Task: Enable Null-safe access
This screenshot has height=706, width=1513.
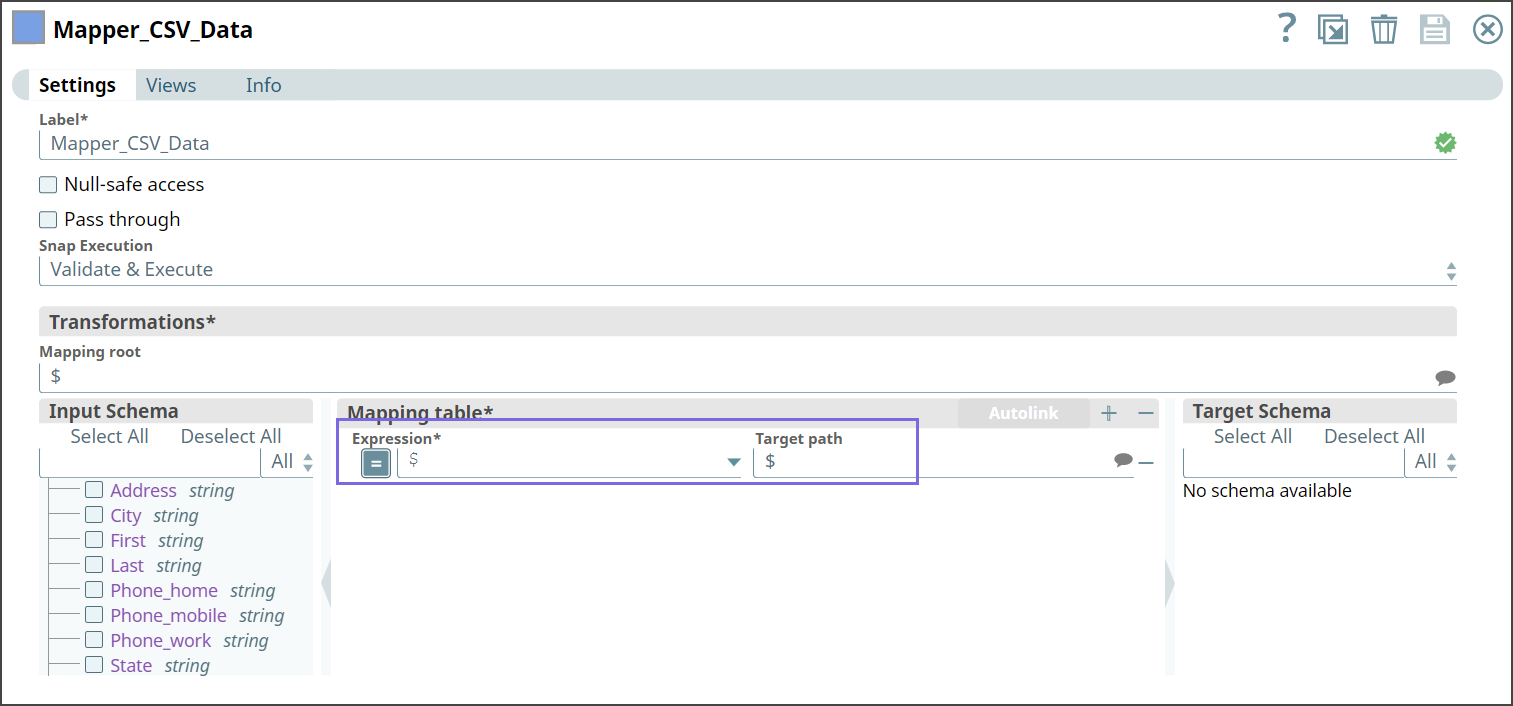Action: (x=47, y=184)
